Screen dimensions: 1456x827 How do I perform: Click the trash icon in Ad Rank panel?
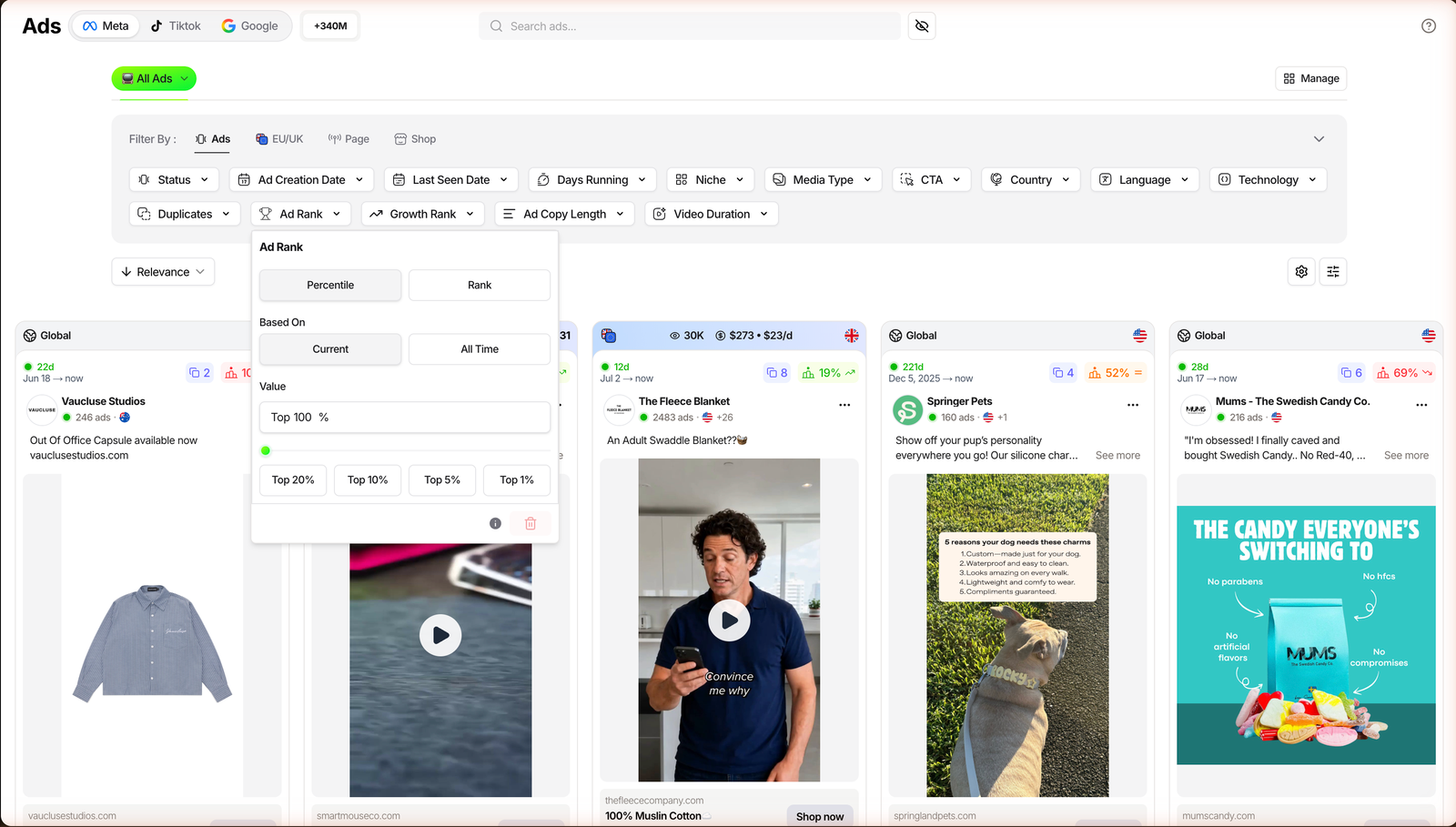tap(531, 523)
